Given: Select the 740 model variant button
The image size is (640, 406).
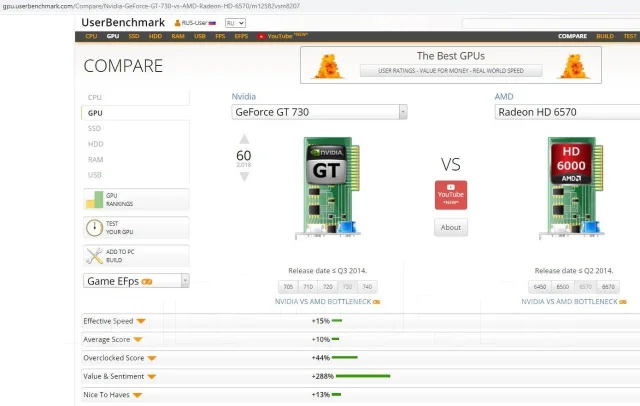Looking at the screenshot, I should point(367,287).
